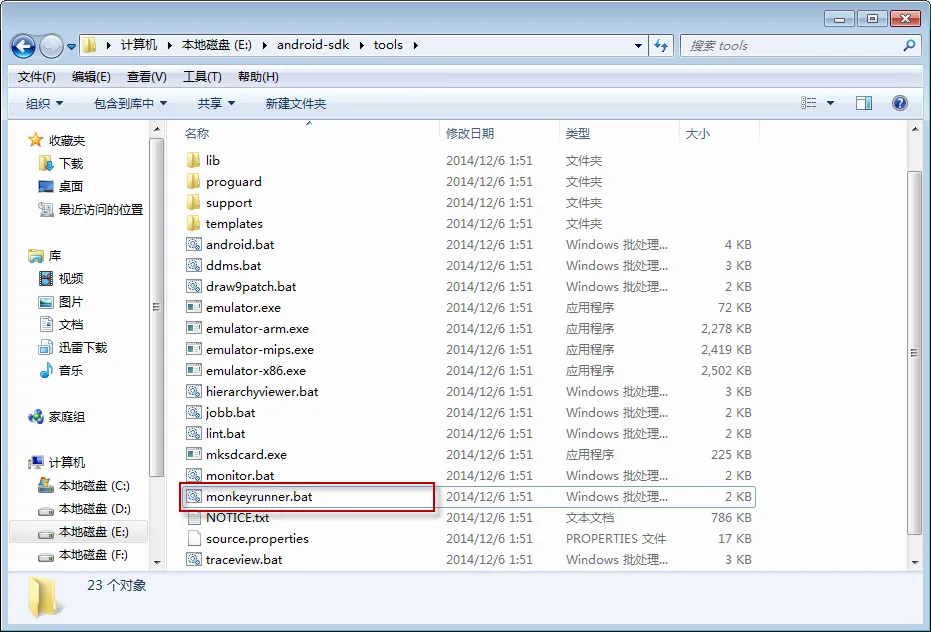Select the draw9patch.bat file icon

point(194,286)
